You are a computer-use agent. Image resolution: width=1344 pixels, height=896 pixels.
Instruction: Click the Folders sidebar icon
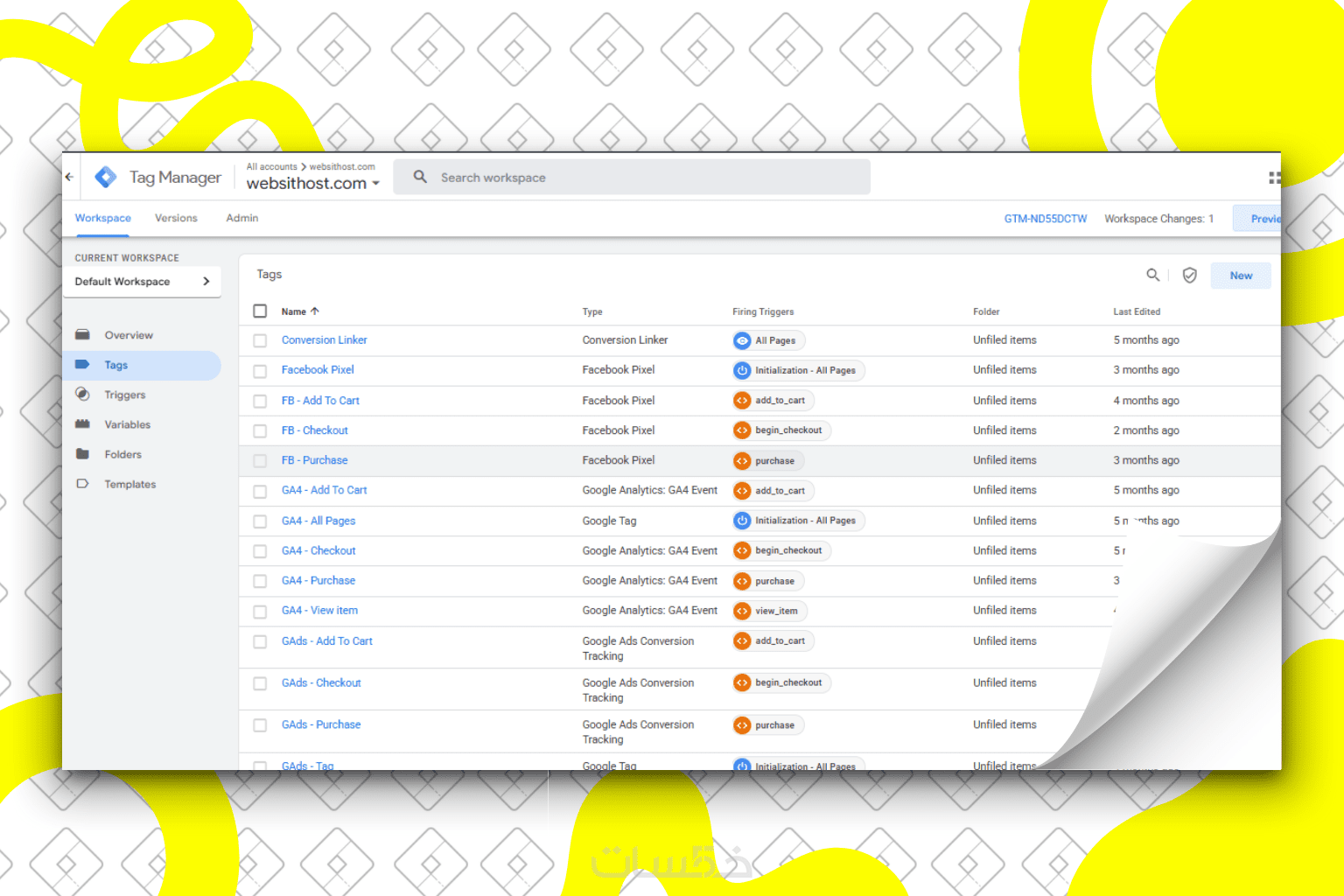(83, 454)
